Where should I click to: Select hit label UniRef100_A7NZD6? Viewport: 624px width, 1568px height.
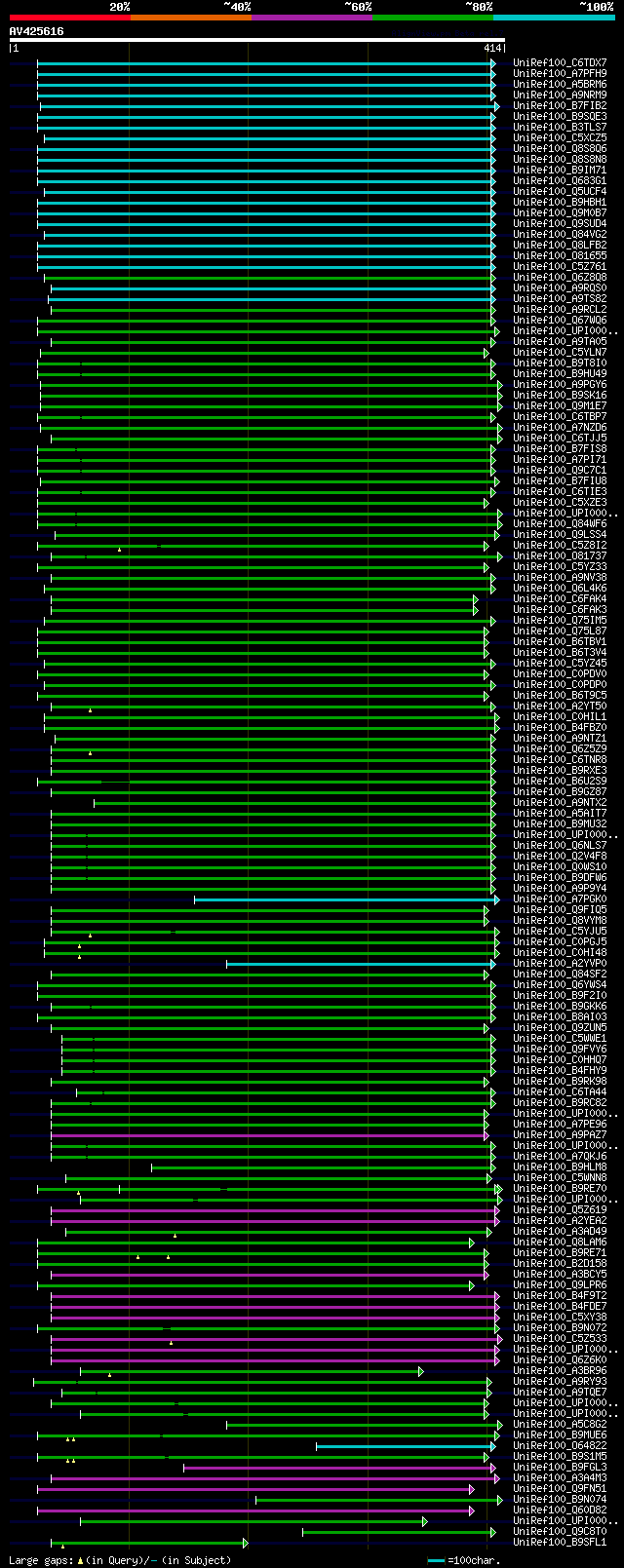point(560,427)
